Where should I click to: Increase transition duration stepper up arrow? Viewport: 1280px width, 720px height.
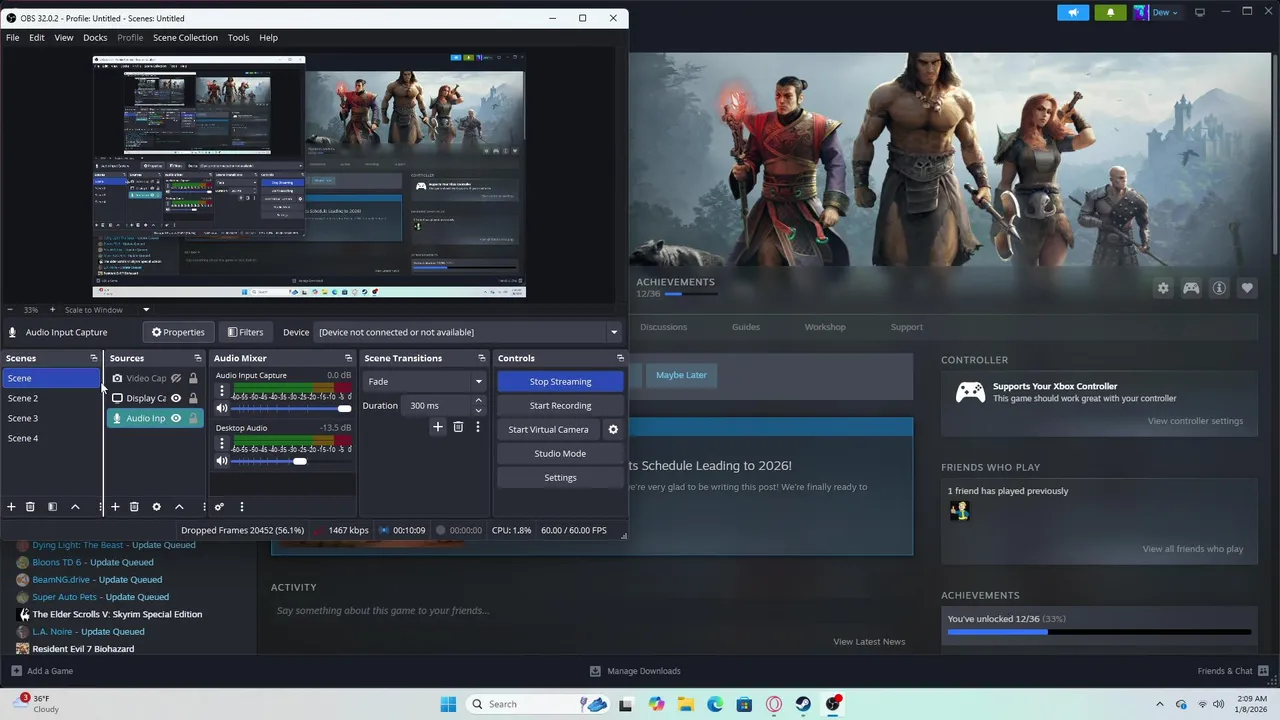point(478,401)
